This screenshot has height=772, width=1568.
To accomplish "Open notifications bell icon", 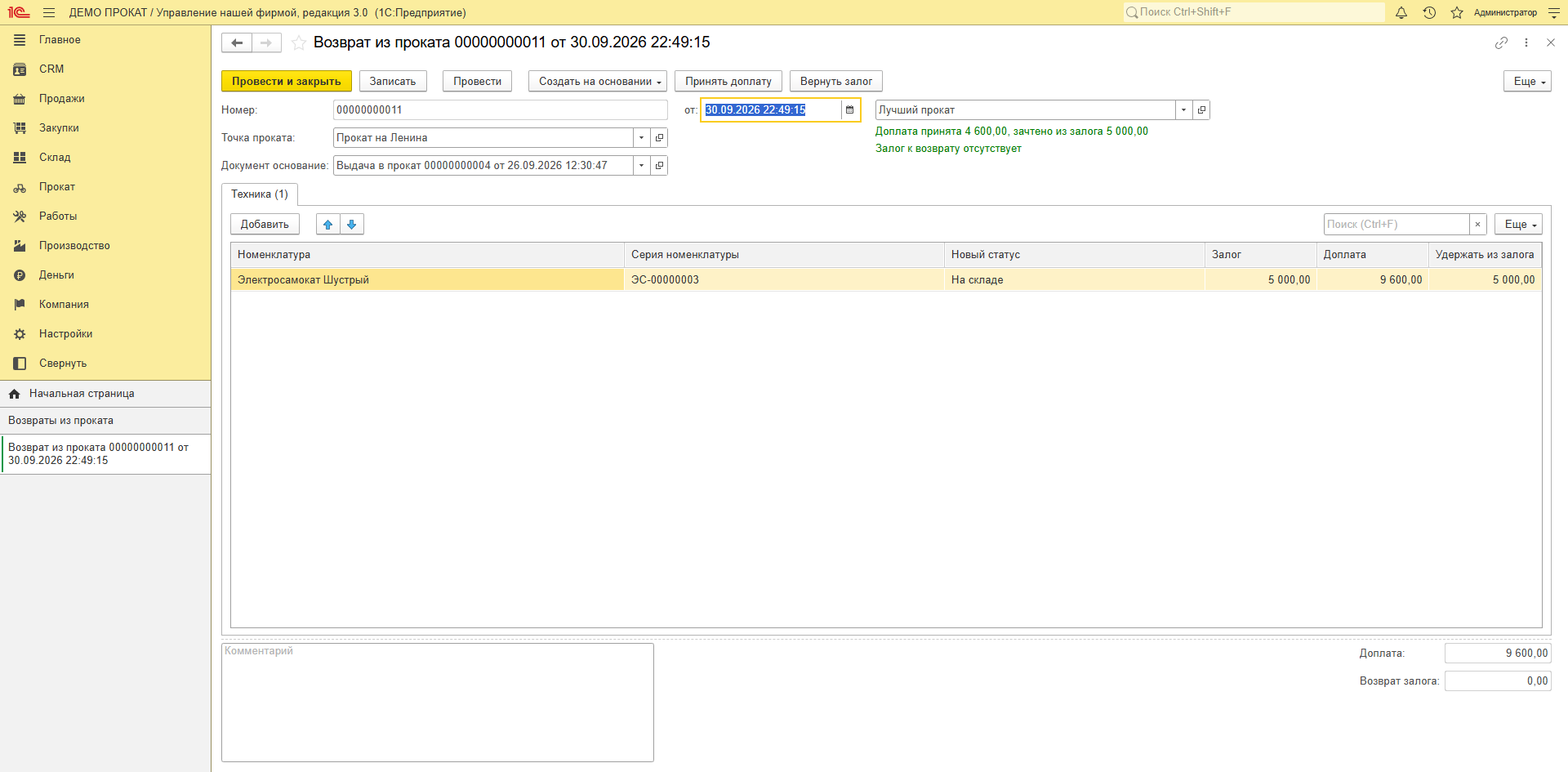I will (x=1401, y=12).
